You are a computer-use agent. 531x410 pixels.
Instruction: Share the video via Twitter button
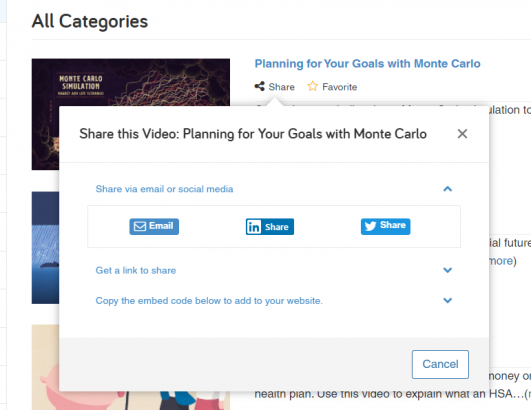385,226
